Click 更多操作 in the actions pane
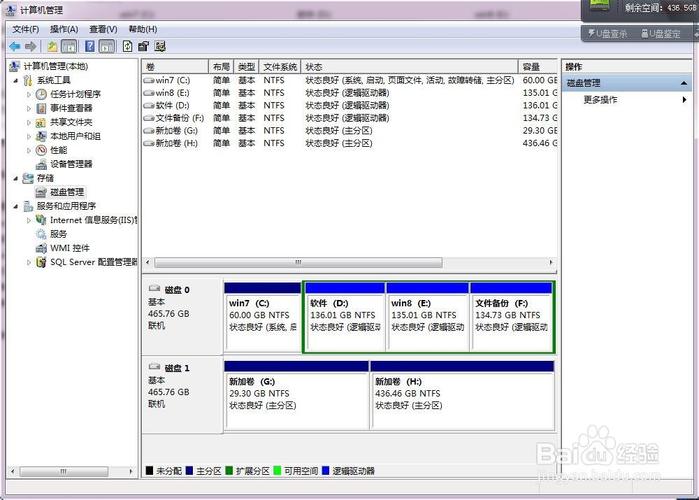Image resolution: width=699 pixels, height=500 pixels. (600, 100)
